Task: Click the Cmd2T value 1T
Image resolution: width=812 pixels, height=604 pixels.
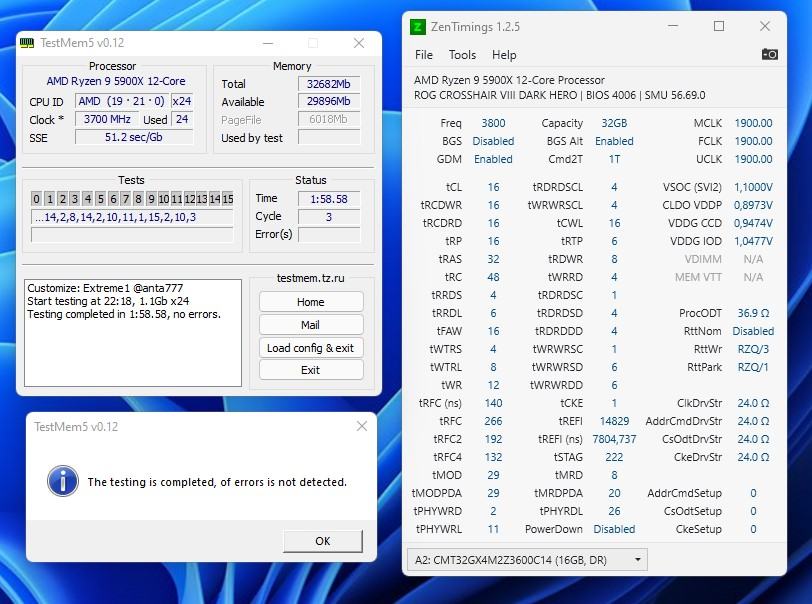Action: pos(614,160)
